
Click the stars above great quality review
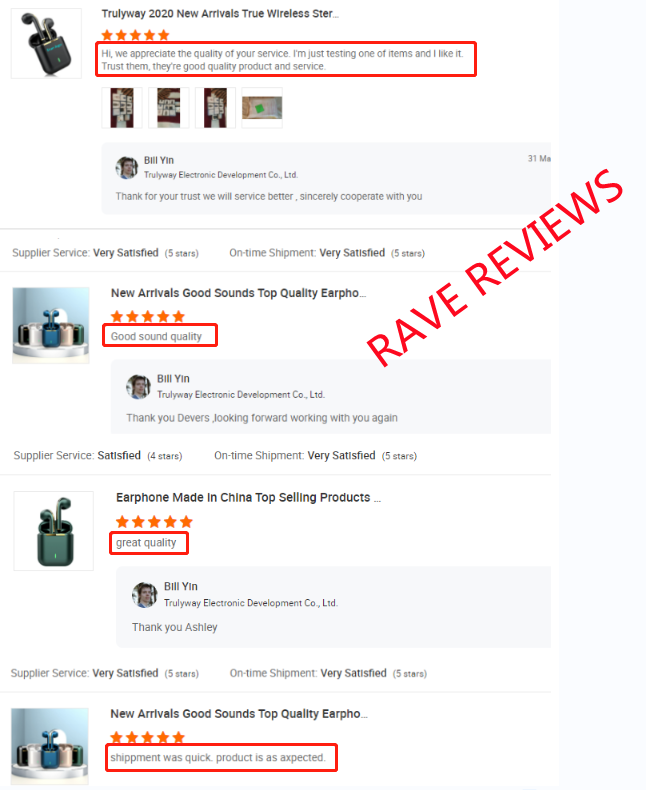point(154,521)
